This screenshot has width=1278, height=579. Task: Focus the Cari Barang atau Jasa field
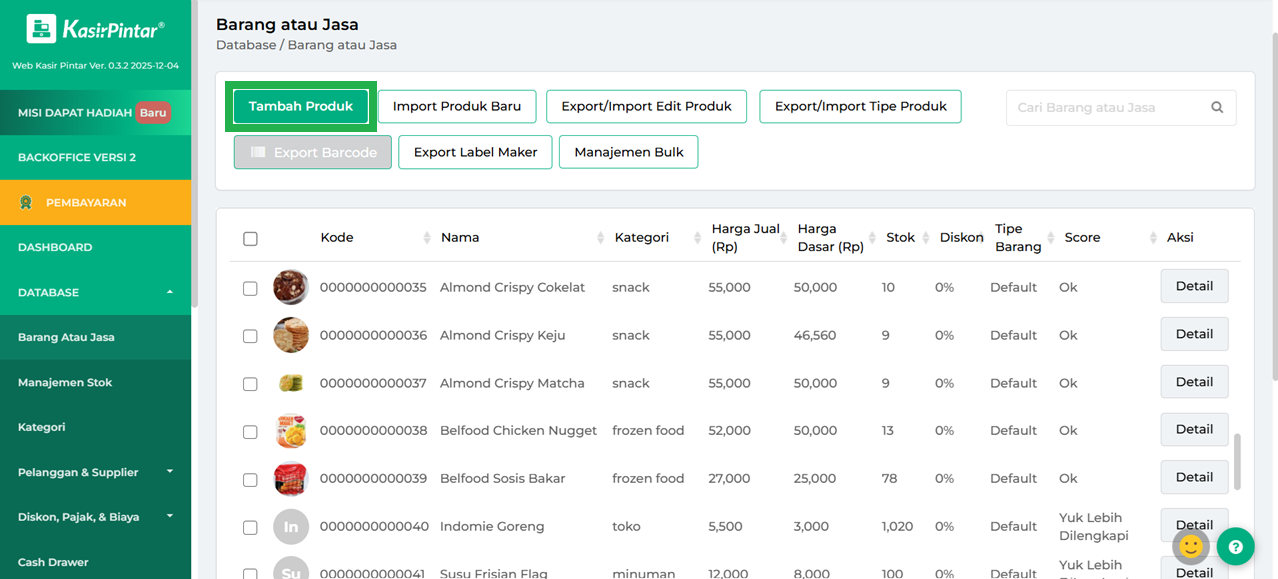point(1105,108)
